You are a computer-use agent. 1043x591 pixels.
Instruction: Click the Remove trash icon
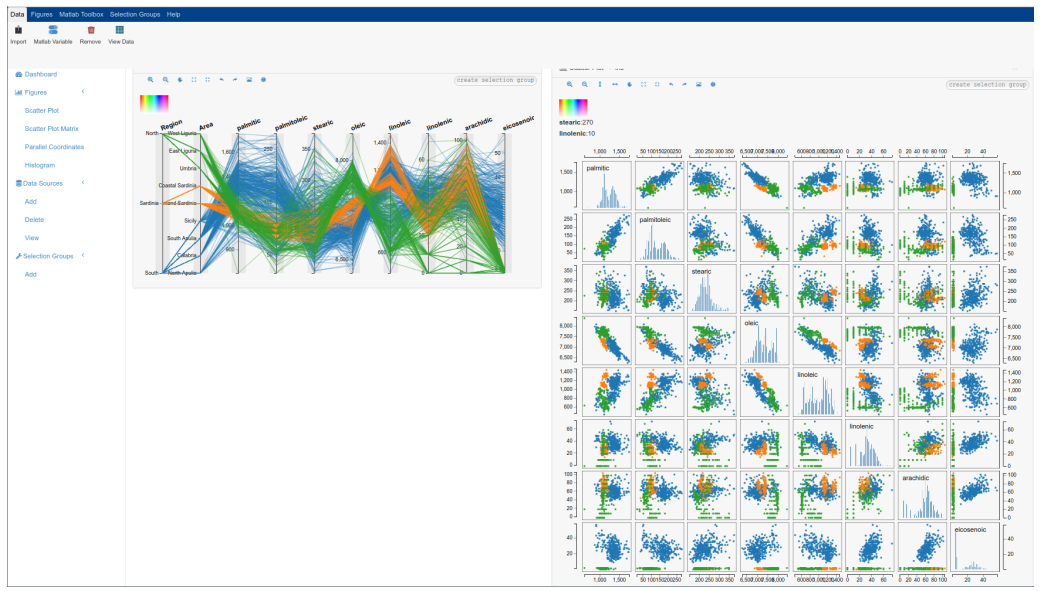[91, 30]
